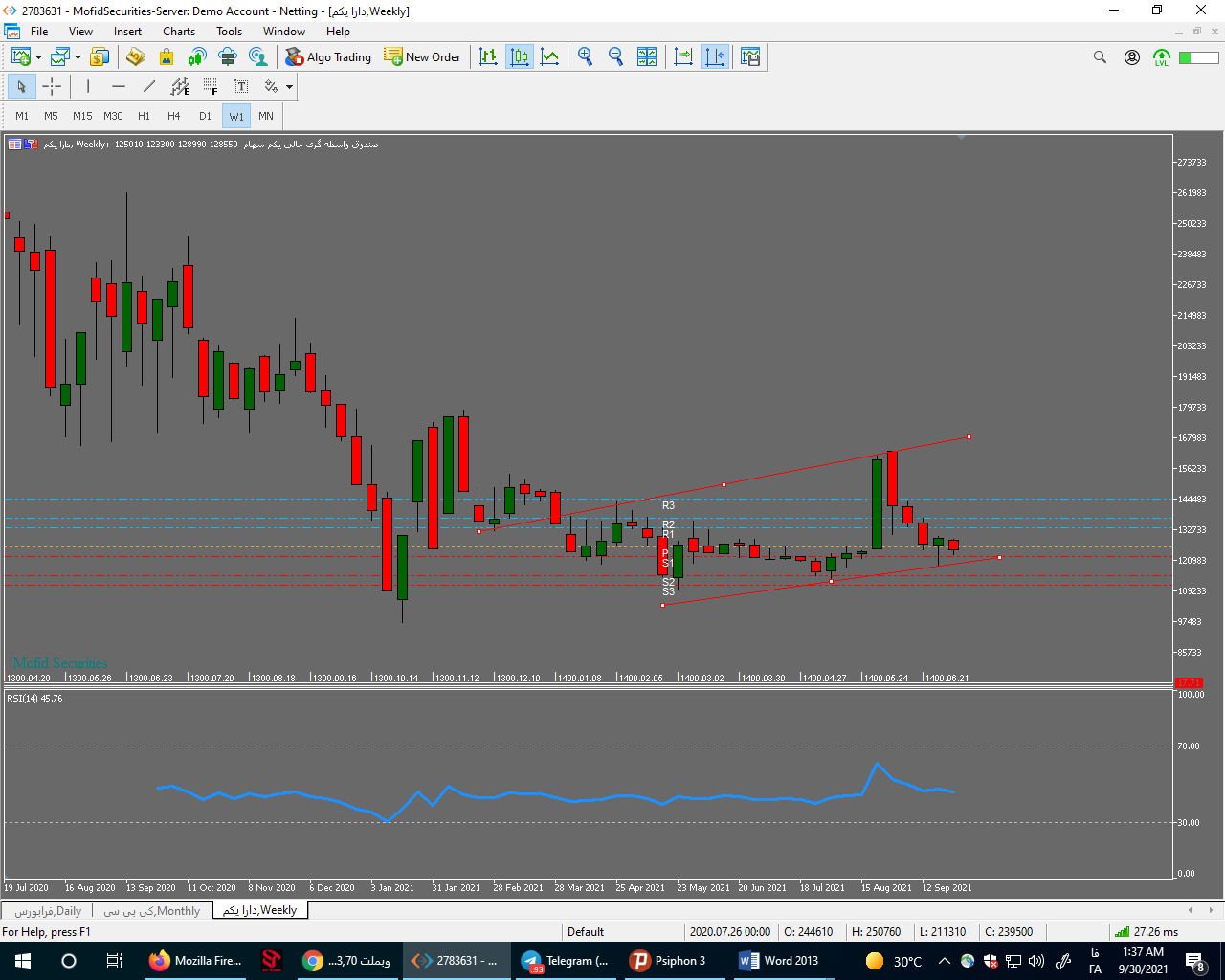Open Mozilla Firefox in the taskbar

tap(197, 961)
